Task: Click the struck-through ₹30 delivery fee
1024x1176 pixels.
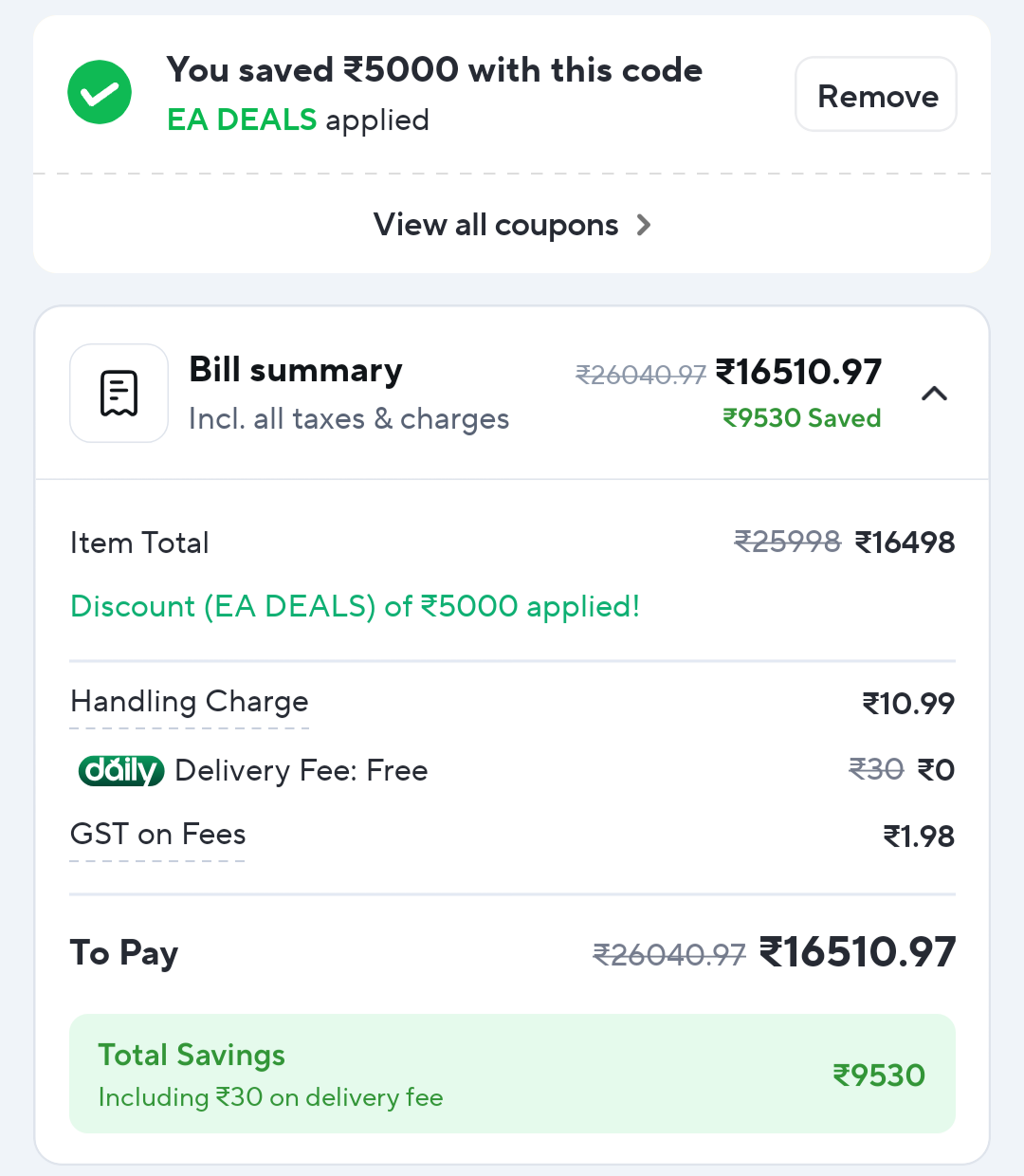Action: coord(875,769)
